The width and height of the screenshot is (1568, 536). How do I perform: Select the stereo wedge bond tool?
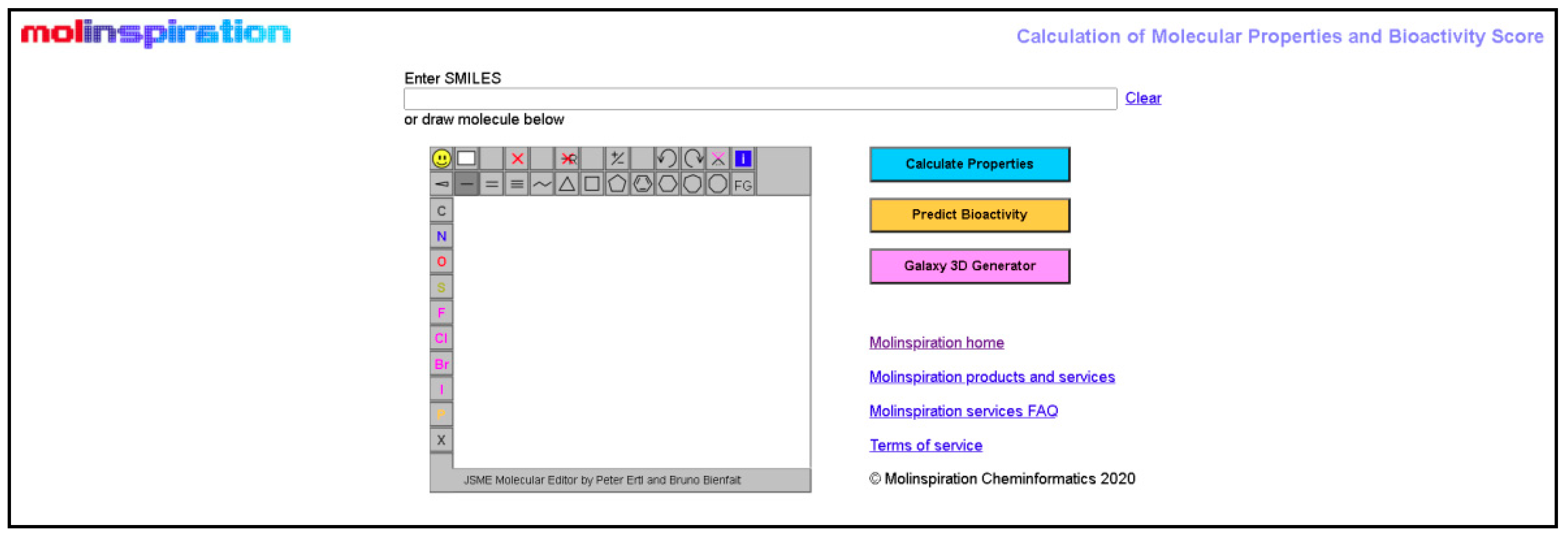441,184
